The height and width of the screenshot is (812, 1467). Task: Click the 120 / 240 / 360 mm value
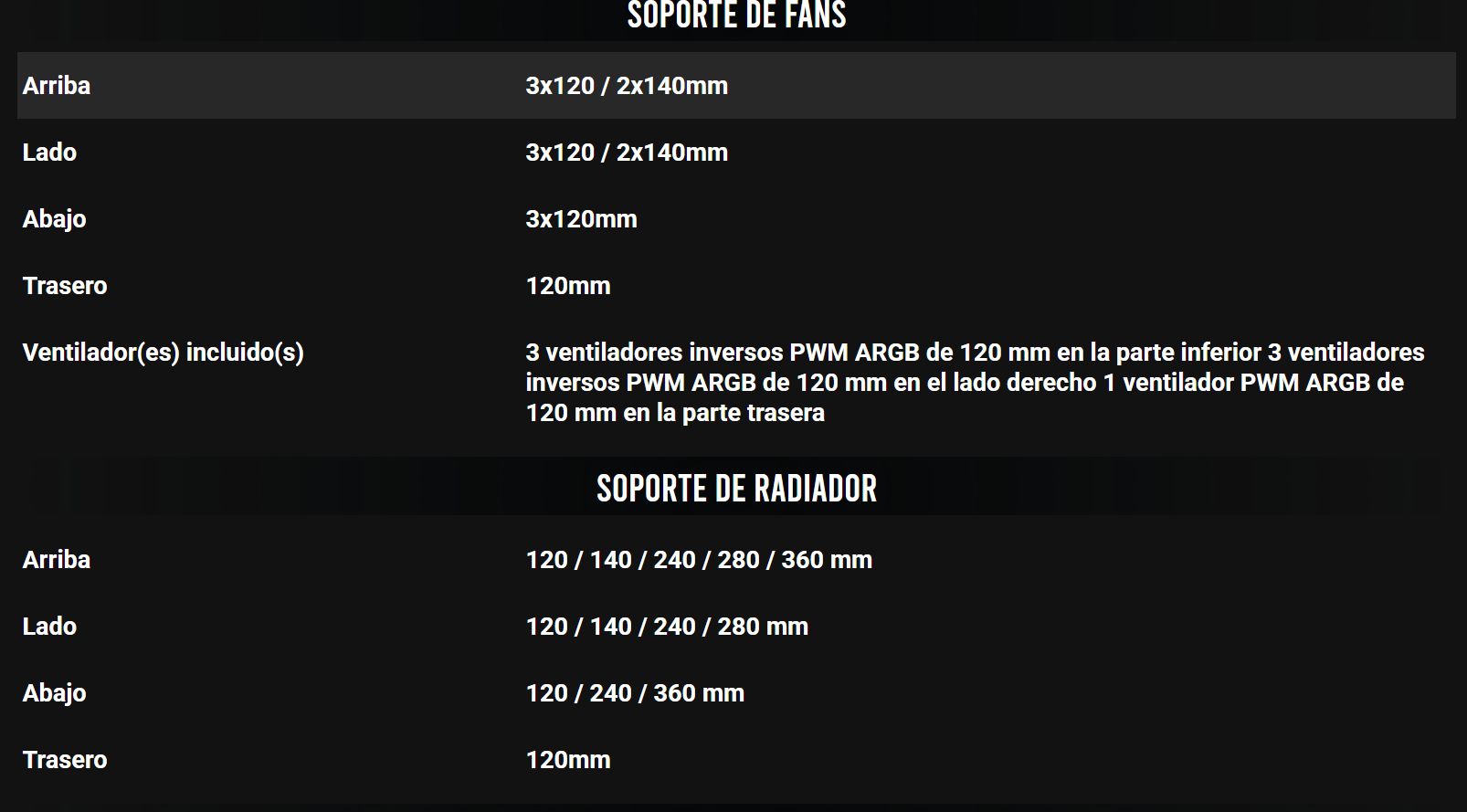635,693
